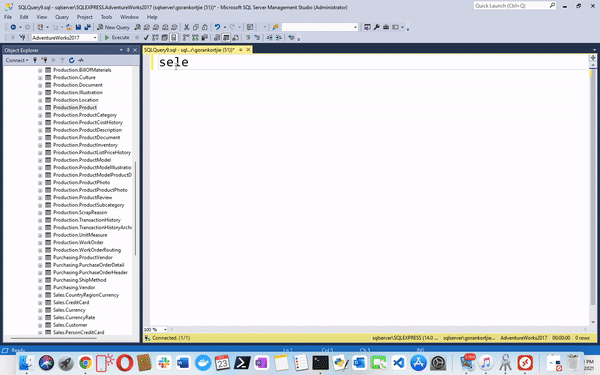Toggle pin on SQLQuery9.sql tab
The width and height of the screenshot is (600, 375).
(x=241, y=50)
